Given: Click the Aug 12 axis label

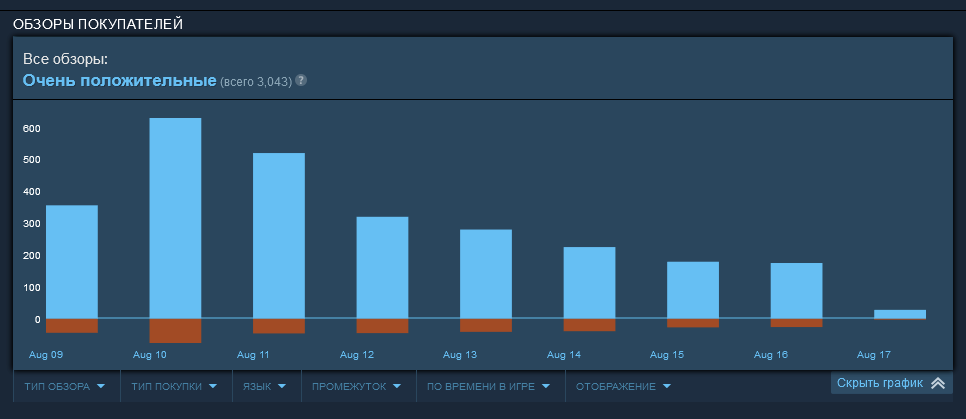Looking at the screenshot, I should coord(357,356).
